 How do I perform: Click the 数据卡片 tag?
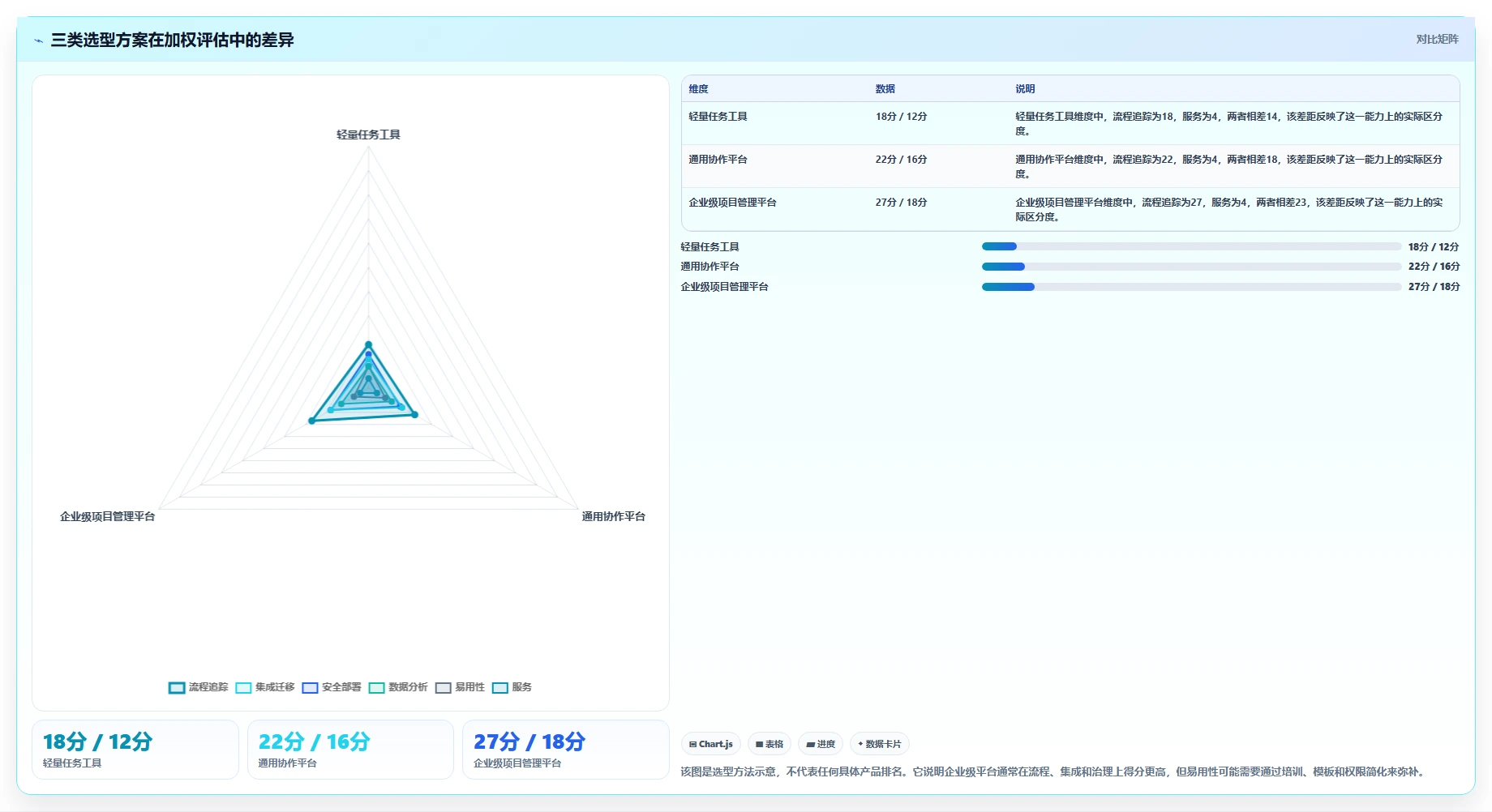[880, 744]
